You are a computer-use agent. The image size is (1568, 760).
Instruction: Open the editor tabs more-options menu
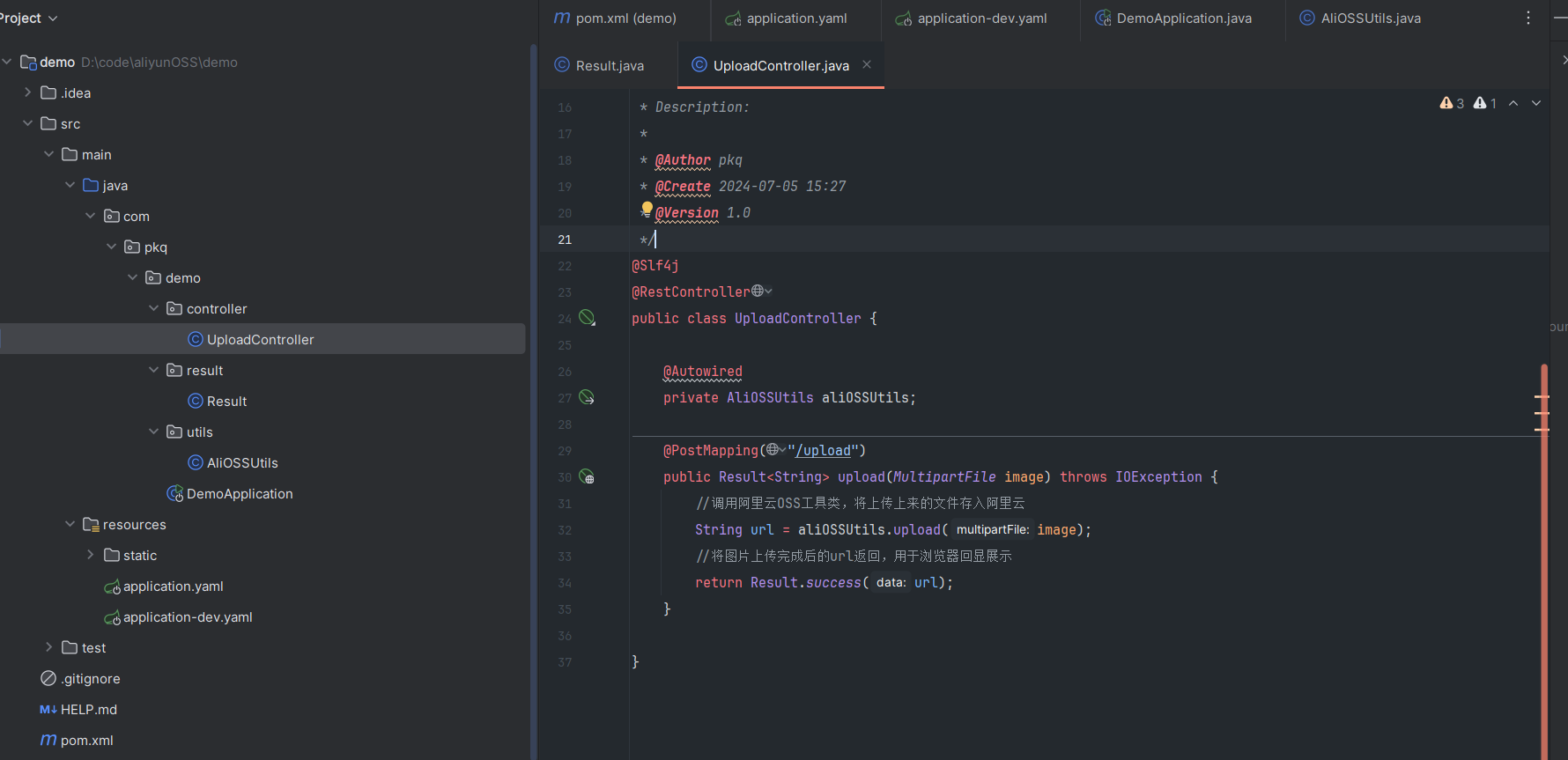point(1528,18)
